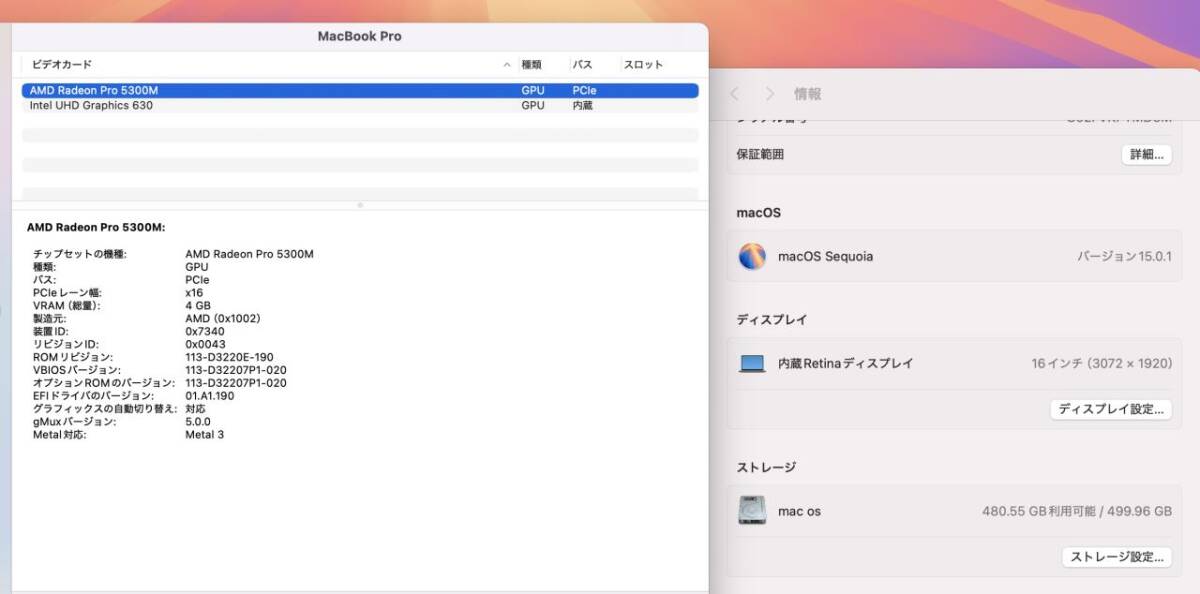
Task: Click the PCIe lane width value x16
Action: tap(194, 292)
